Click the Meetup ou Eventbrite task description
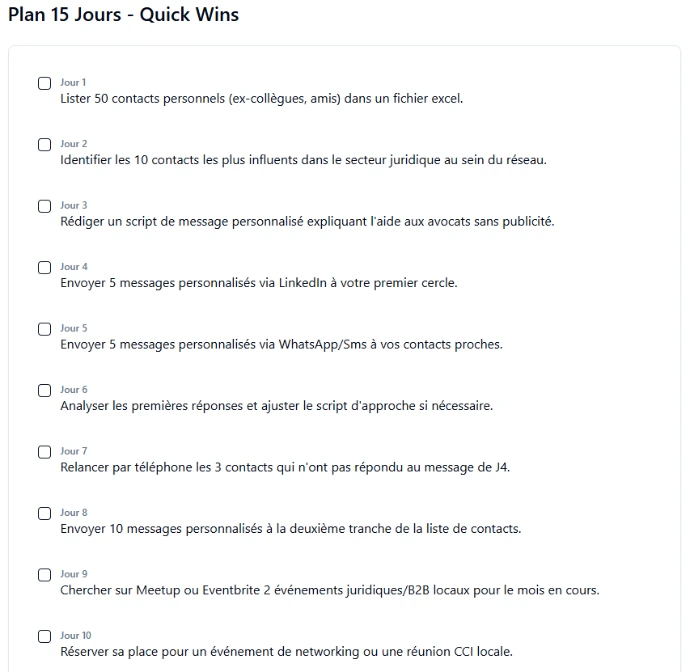Viewport: 690px width, 672px height. (329, 590)
